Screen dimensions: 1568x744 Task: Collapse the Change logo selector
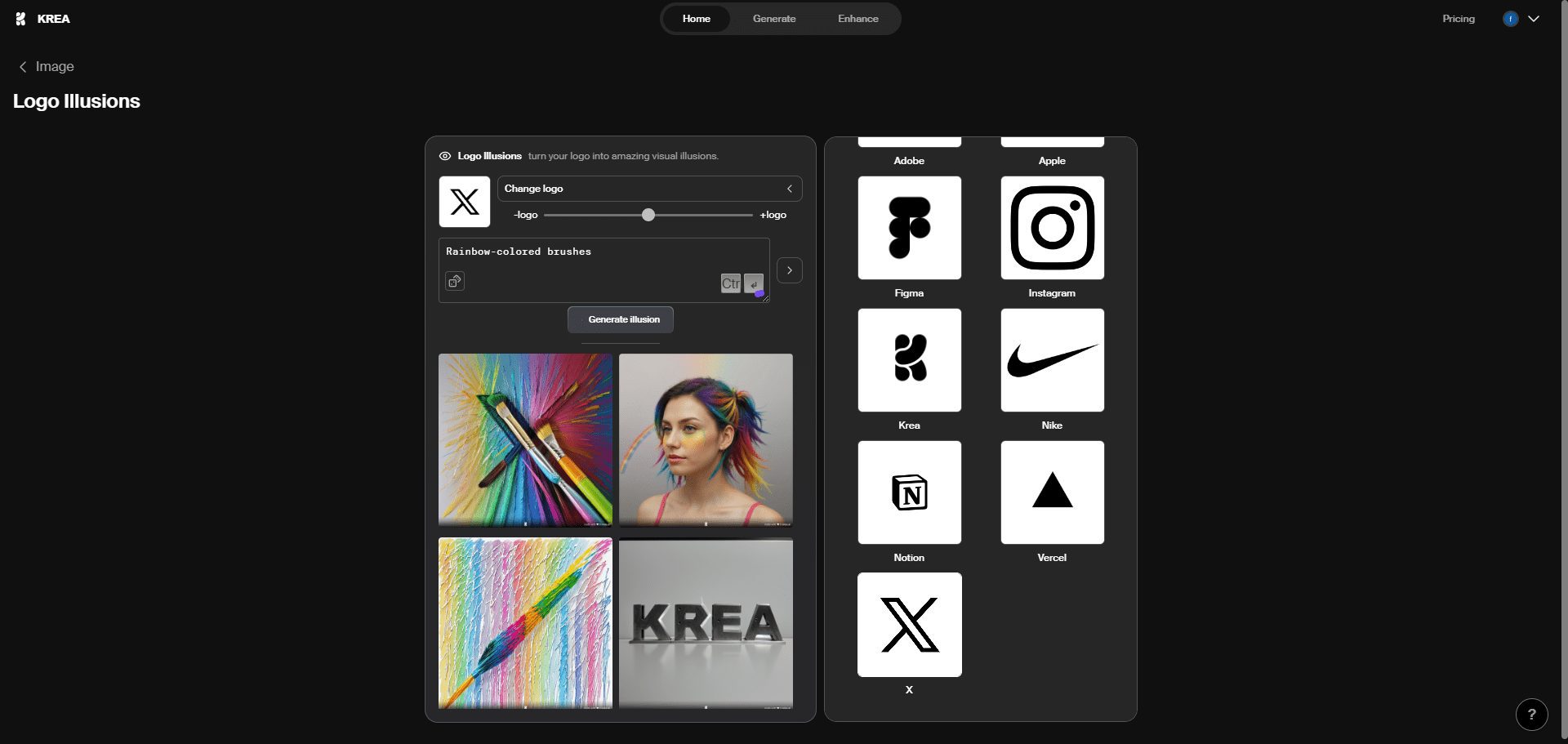(649, 189)
